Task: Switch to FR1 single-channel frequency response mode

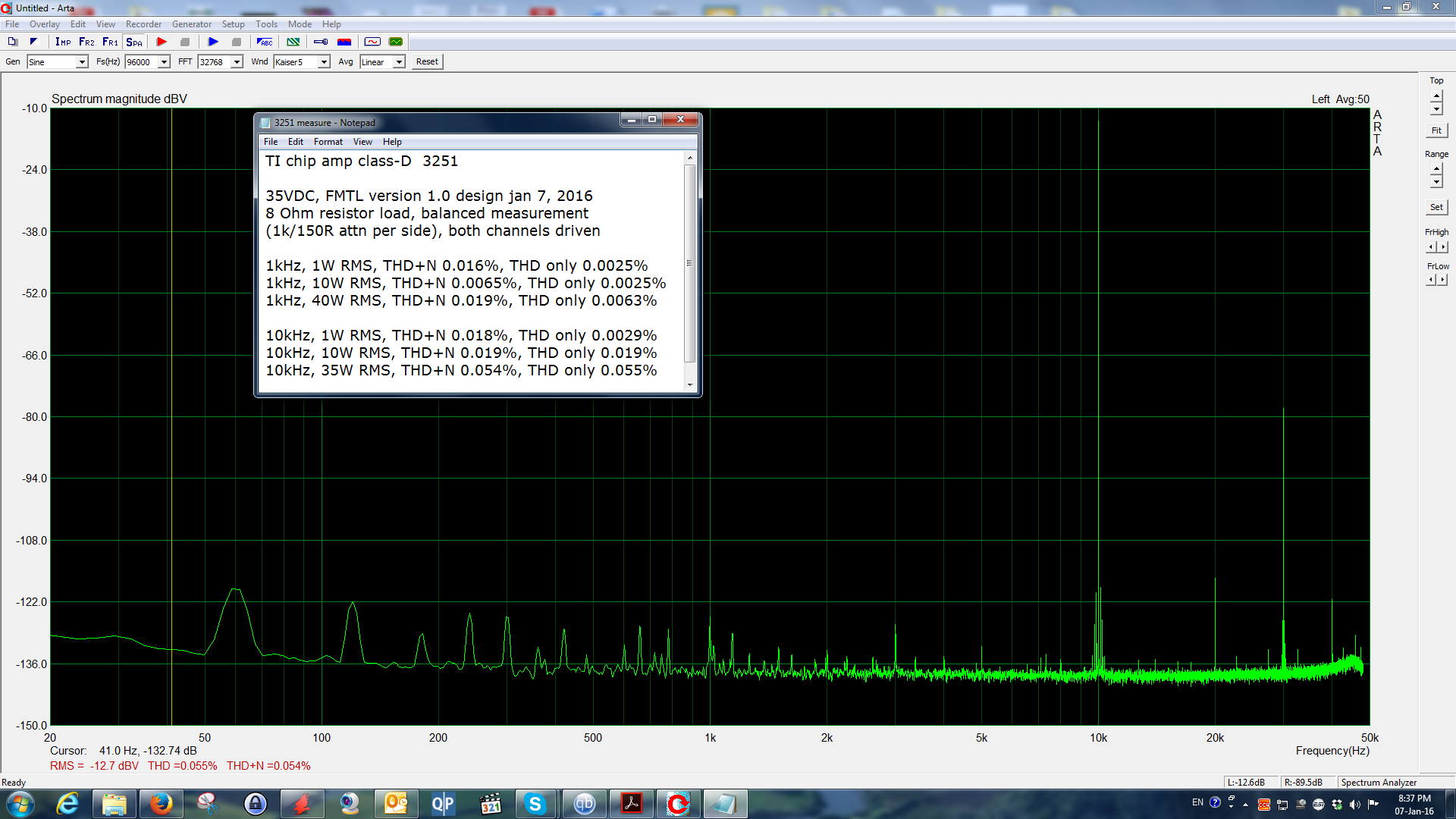Action: tap(110, 42)
